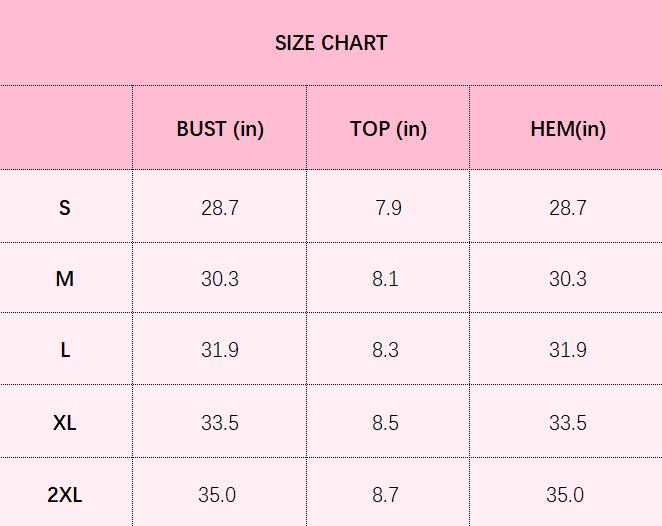662x526 pixels.
Task: Click the S size row label
Action: (65, 208)
